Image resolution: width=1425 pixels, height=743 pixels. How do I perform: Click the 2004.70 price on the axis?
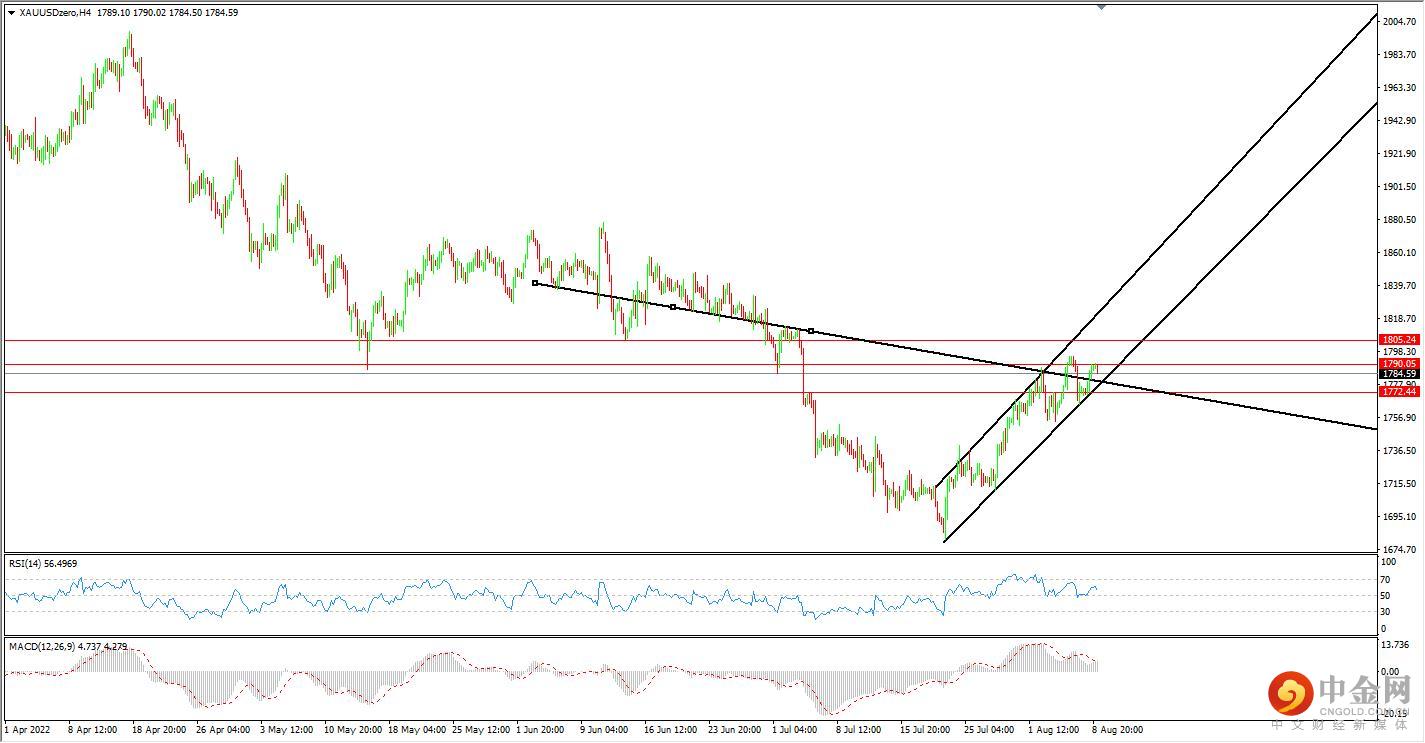(x=1399, y=22)
